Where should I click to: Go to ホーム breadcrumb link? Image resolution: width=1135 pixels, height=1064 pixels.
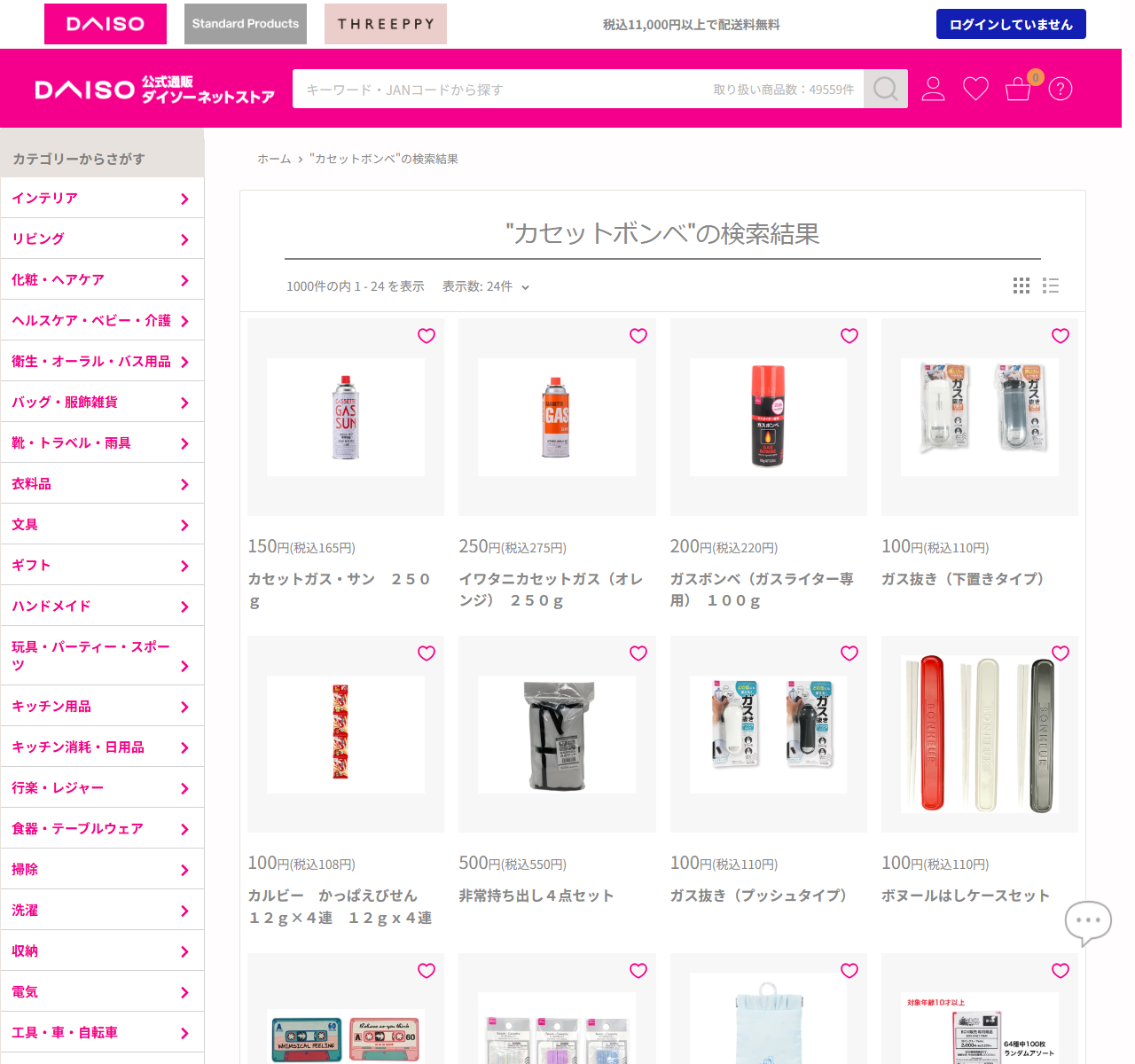274,159
